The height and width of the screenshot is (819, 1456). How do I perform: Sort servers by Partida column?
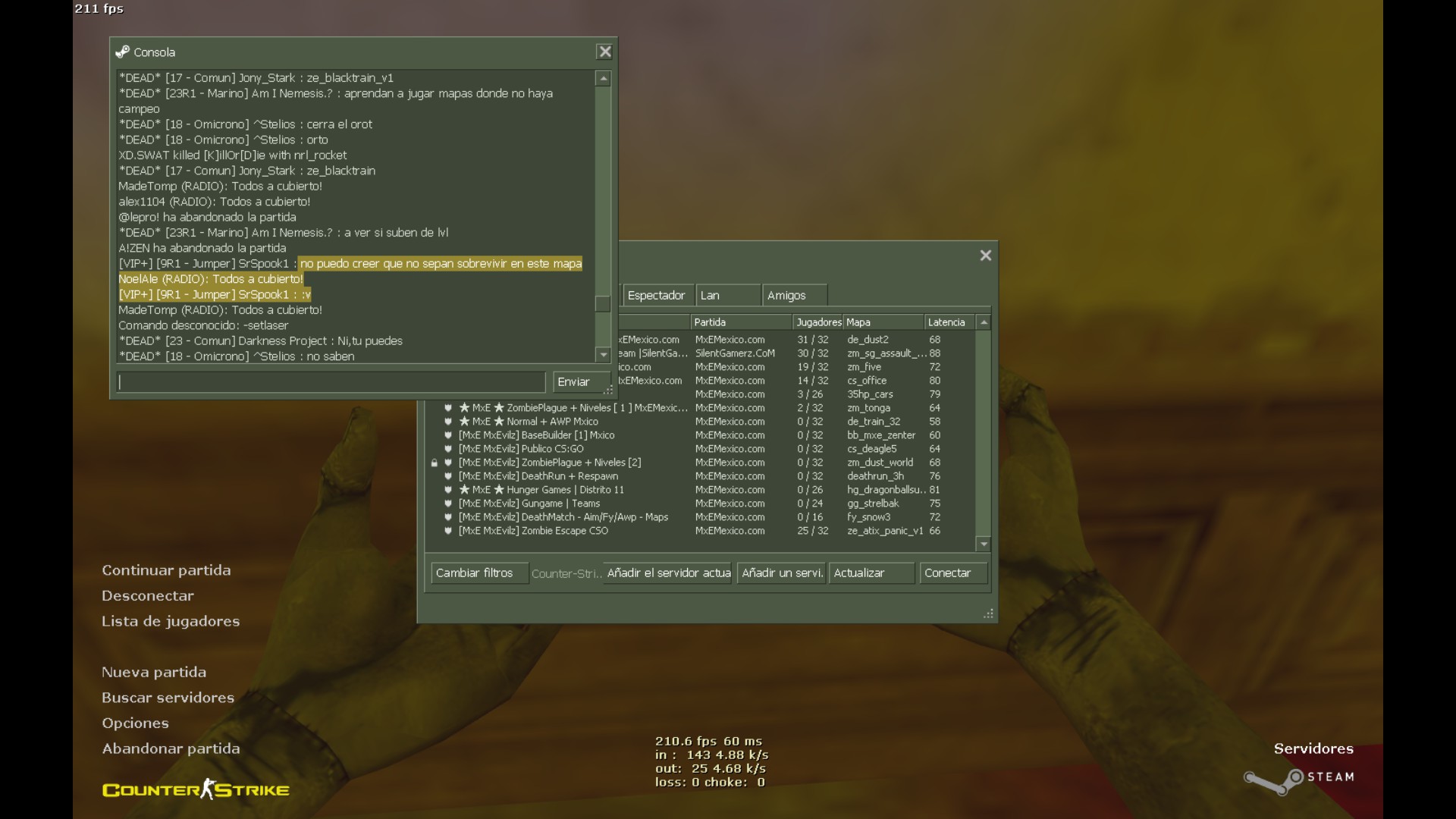741,322
